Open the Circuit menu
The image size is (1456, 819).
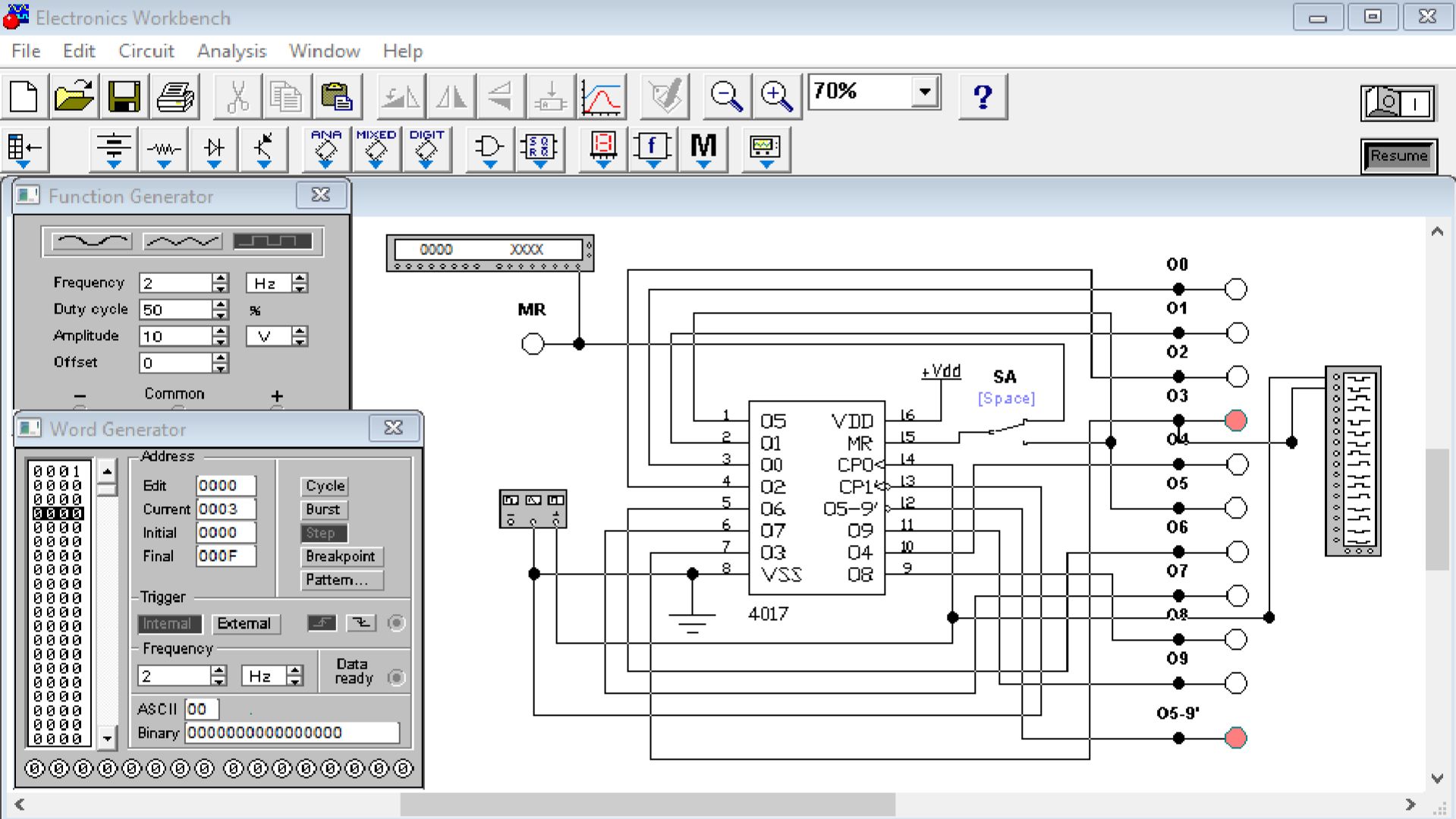[x=146, y=51]
